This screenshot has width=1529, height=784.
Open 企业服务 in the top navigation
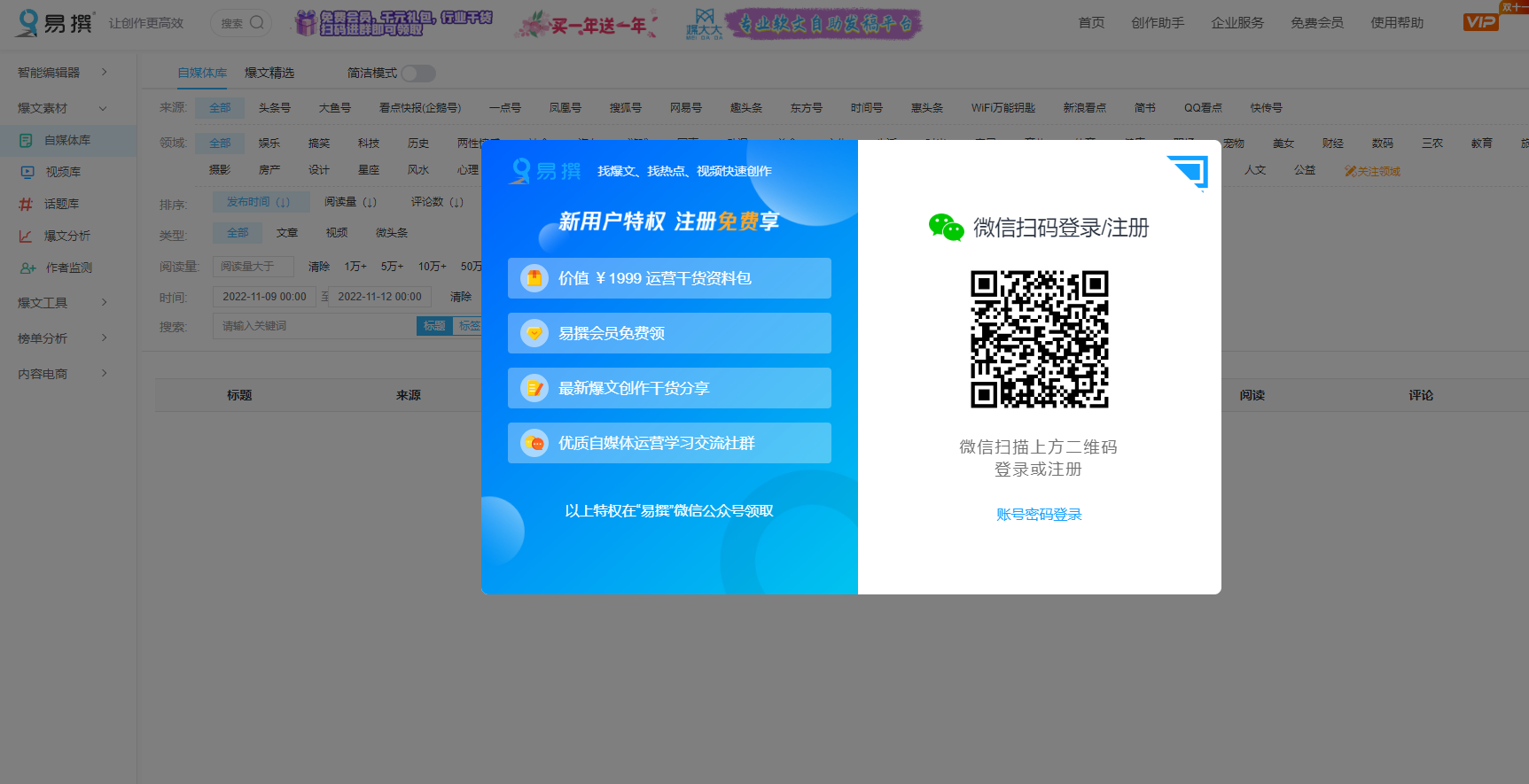coord(1237,23)
